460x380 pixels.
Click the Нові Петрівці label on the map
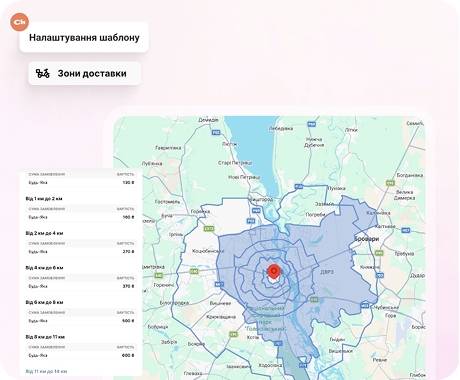(244, 177)
